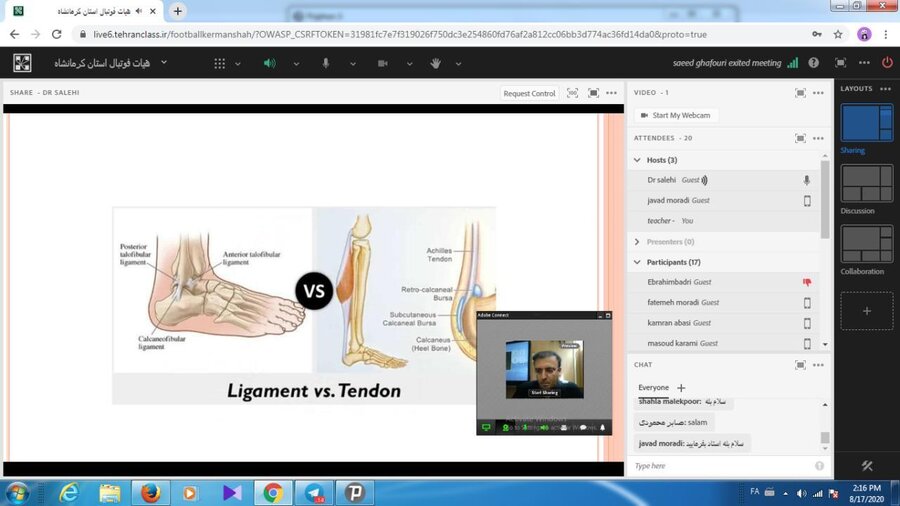Screen dimensions: 900x506
Task: Open the microphone options dropdown arrow
Action: click(x=353, y=63)
